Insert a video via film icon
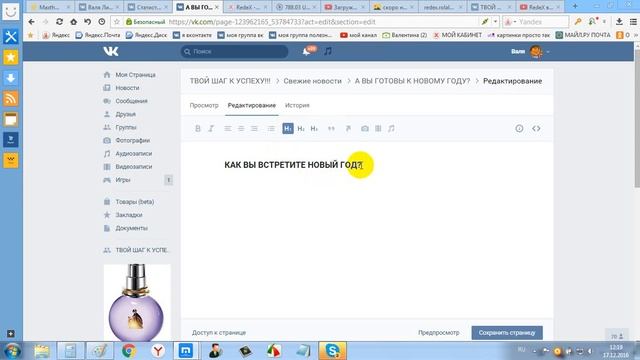640x360 pixels. (x=378, y=129)
